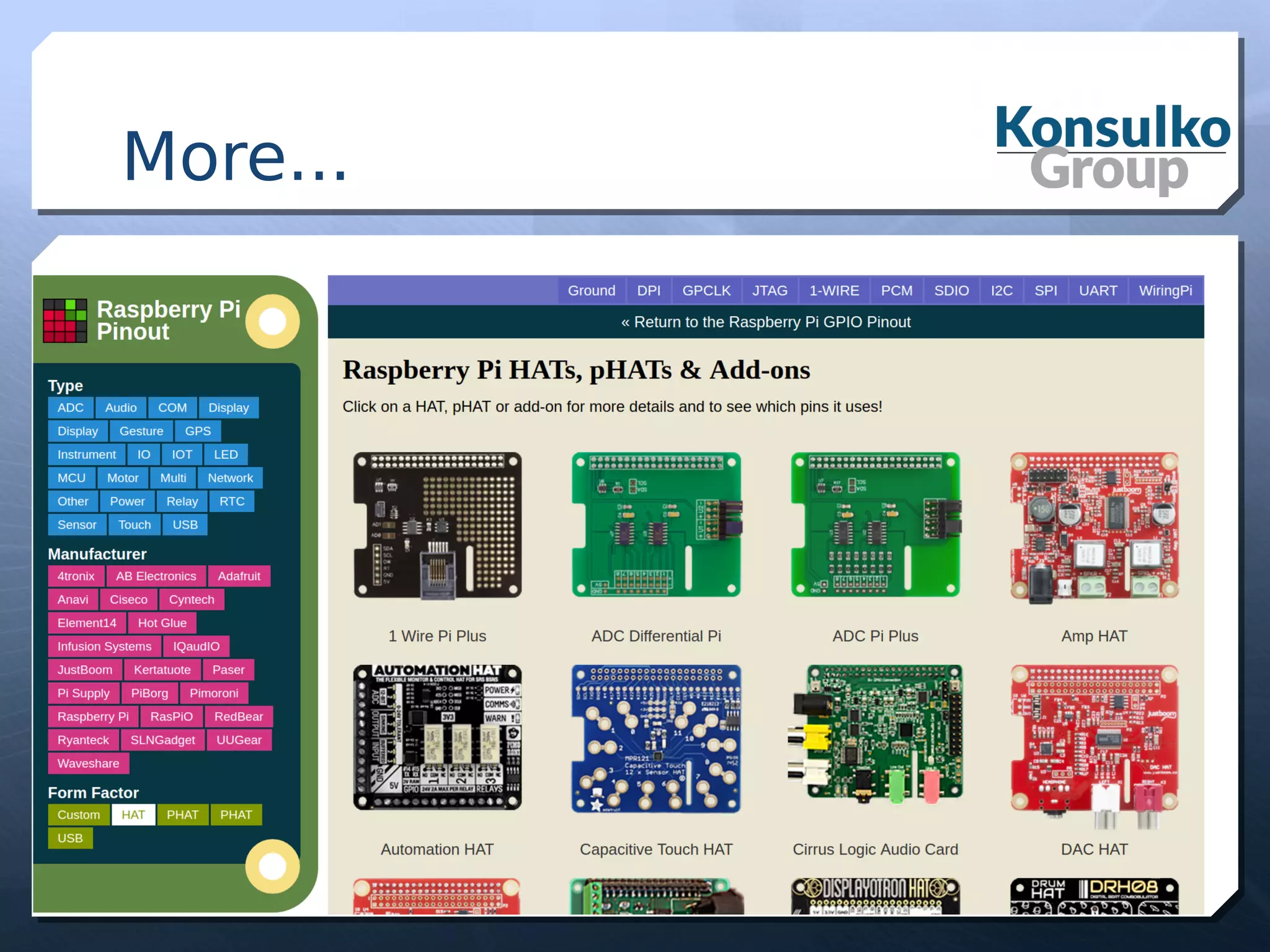Image resolution: width=1270 pixels, height=952 pixels.
Task: Open the Cirrus Logic Audio Card image
Action: click(x=875, y=734)
